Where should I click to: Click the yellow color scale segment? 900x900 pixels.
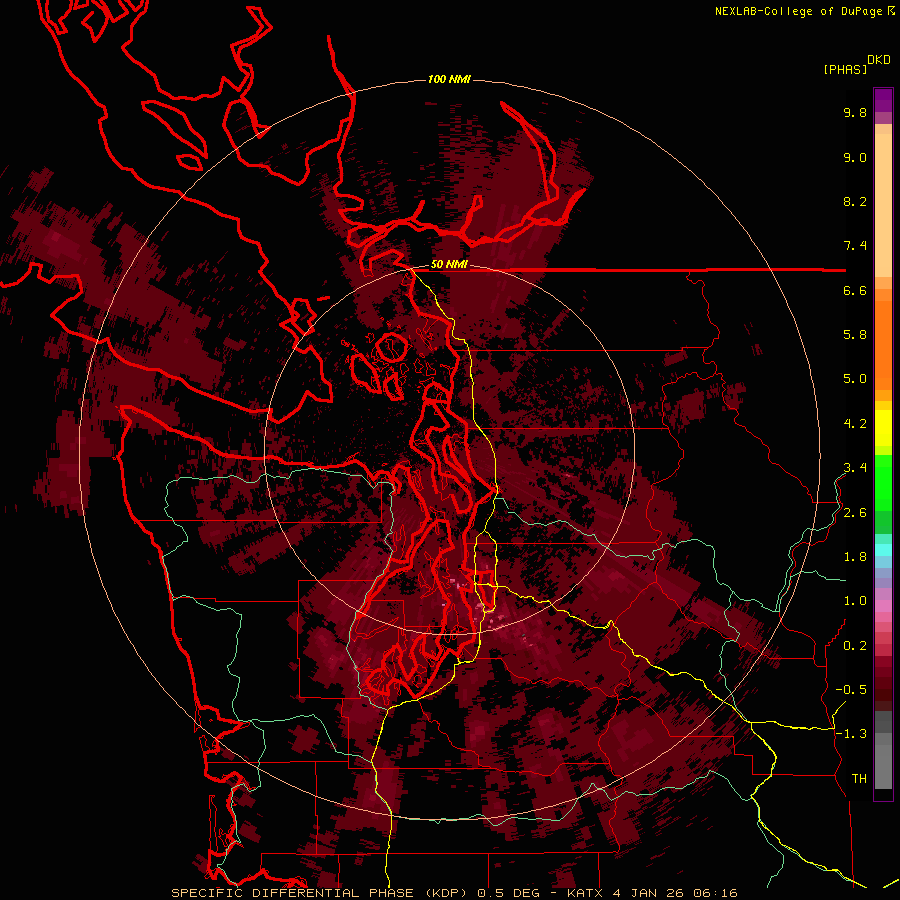click(x=883, y=428)
